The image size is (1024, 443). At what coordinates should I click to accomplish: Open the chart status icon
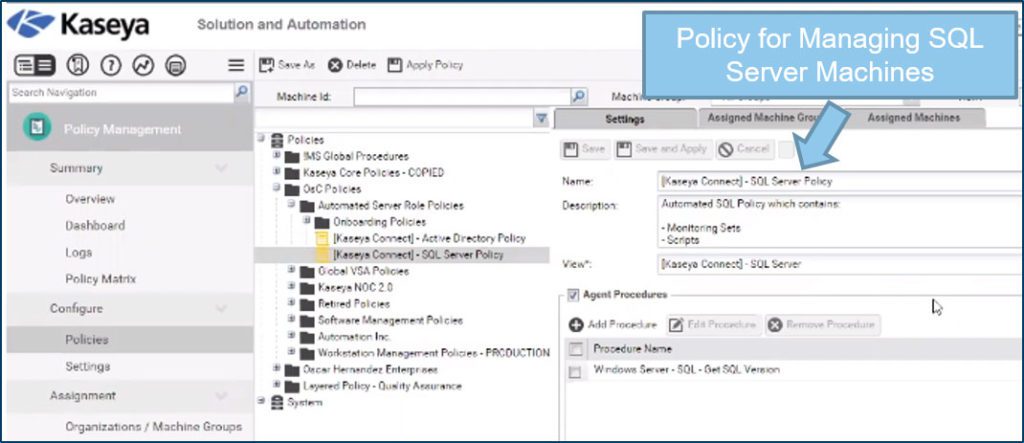point(143,65)
